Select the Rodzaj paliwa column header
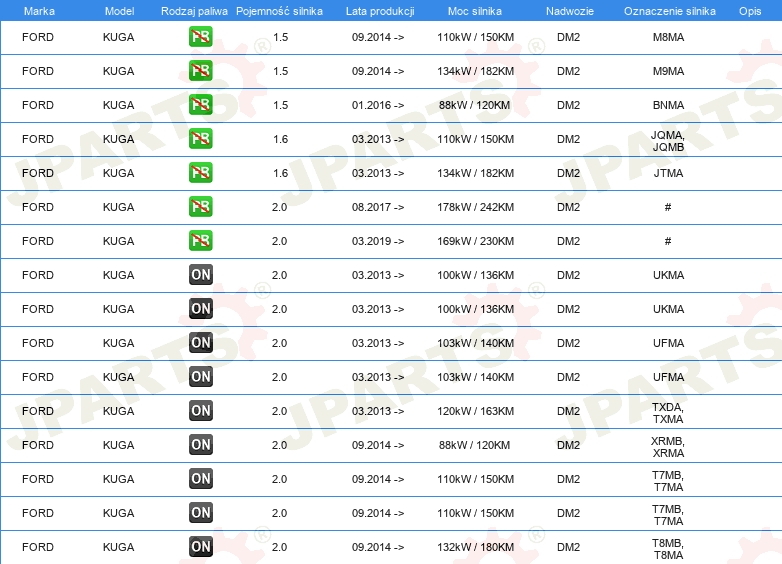 point(194,11)
